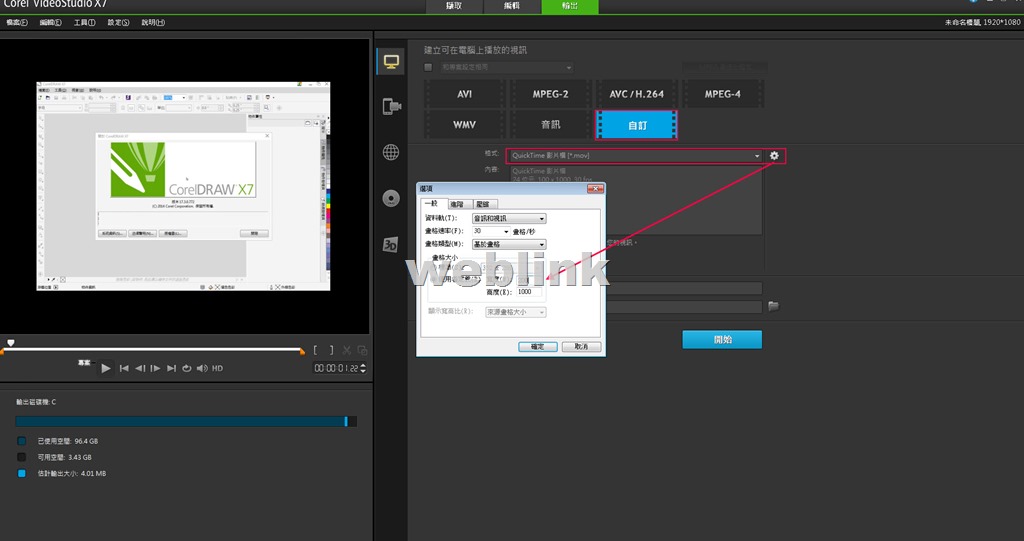
Task: Open the QuickTime format dropdown
Action: [635, 156]
